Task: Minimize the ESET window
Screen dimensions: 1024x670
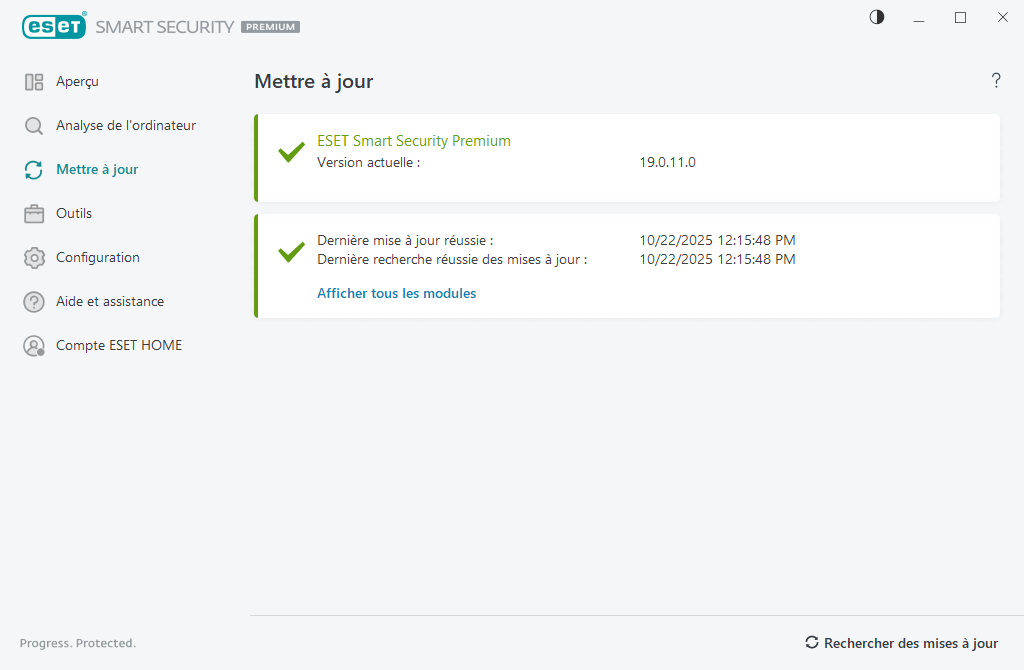Action: click(x=919, y=18)
